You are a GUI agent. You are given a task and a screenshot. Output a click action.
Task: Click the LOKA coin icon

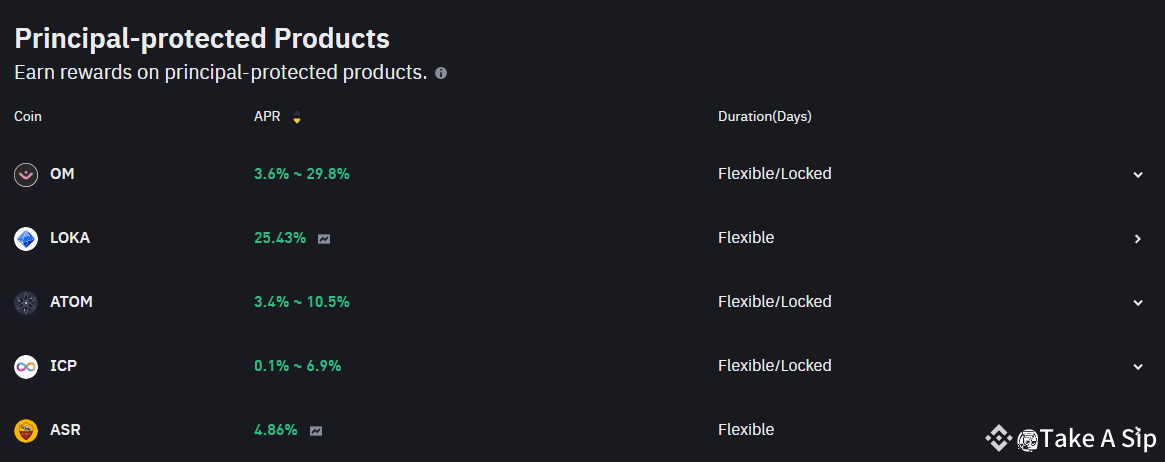point(26,239)
